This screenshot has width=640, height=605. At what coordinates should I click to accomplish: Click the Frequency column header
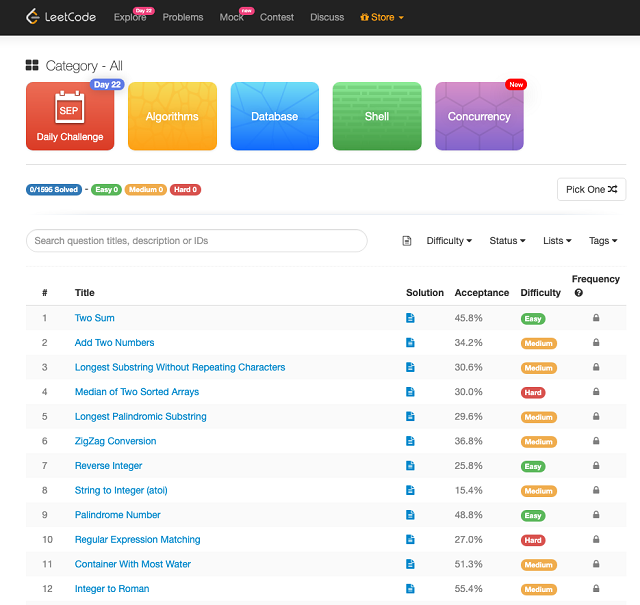coord(596,279)
